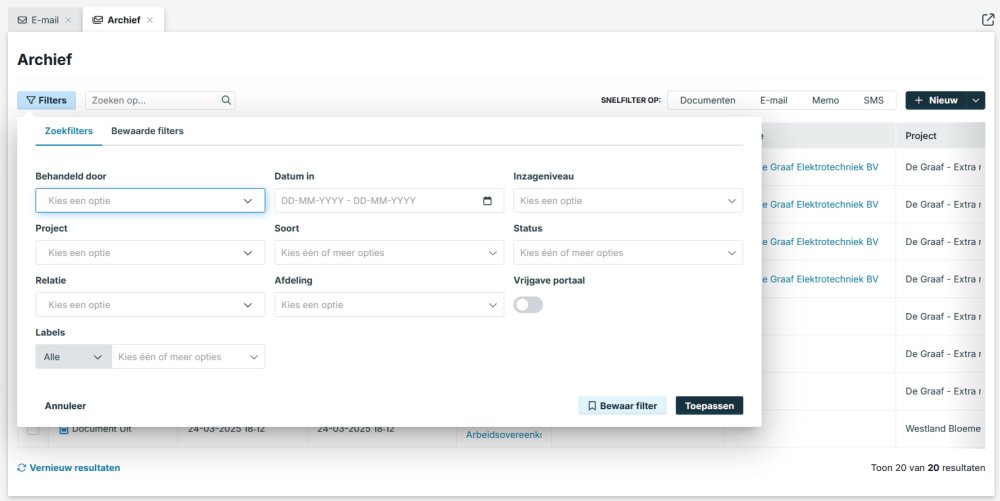1000x501 pixels.
Task: Click the Filters button
Action: [47, 100]
